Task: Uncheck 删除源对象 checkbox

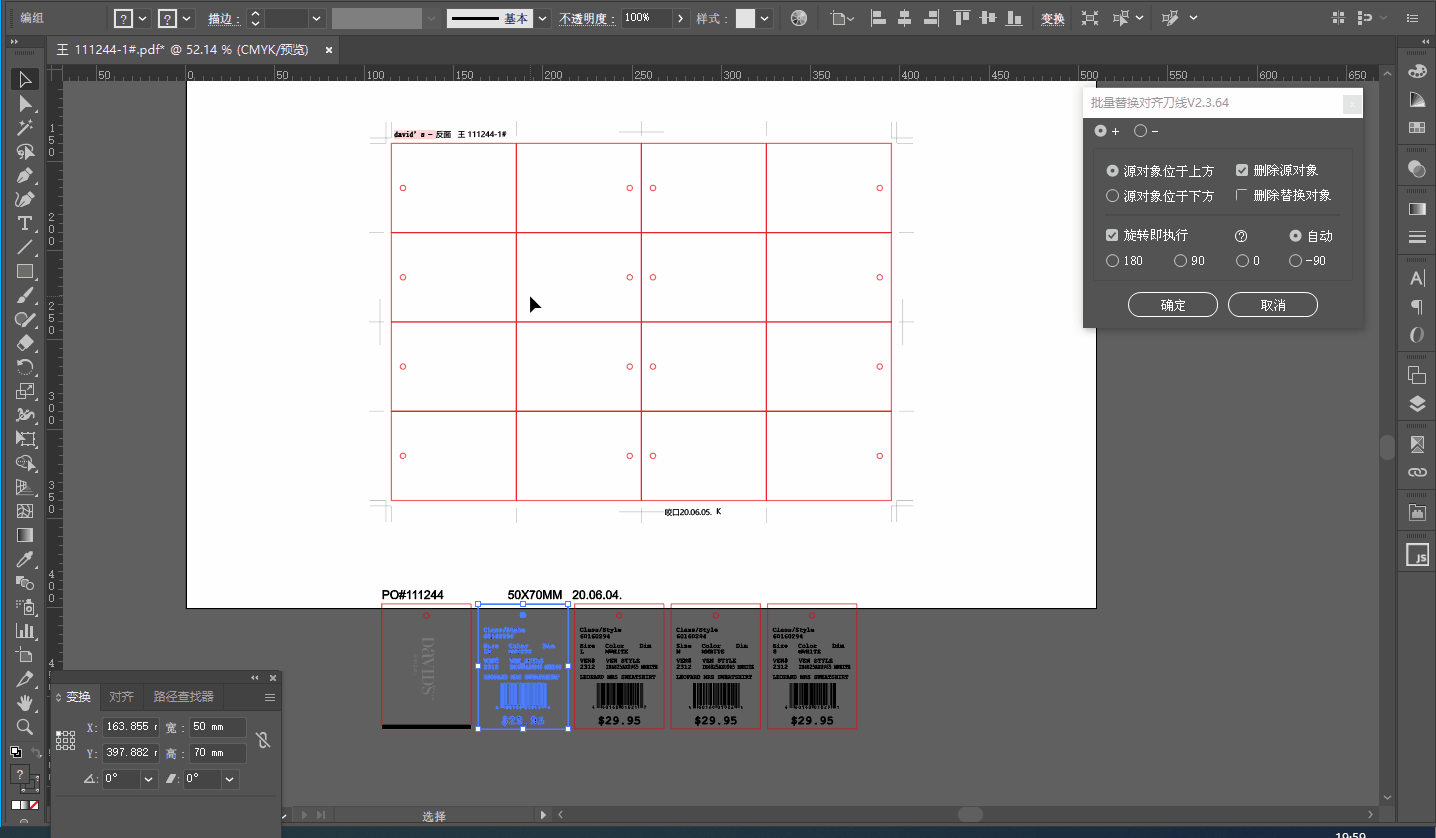Action: (1277, 170)
